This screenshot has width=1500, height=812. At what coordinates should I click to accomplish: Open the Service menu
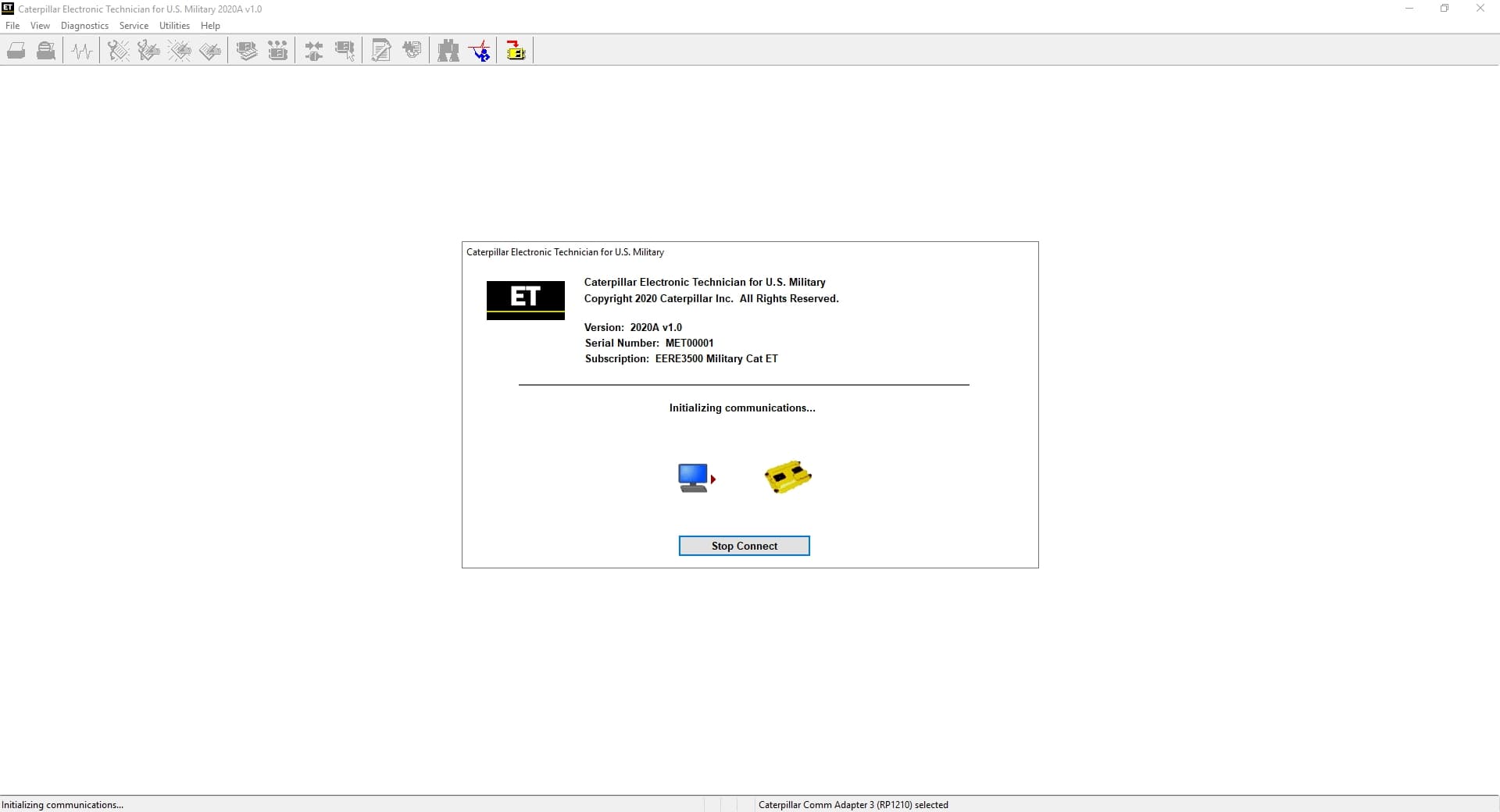[134, 26]
